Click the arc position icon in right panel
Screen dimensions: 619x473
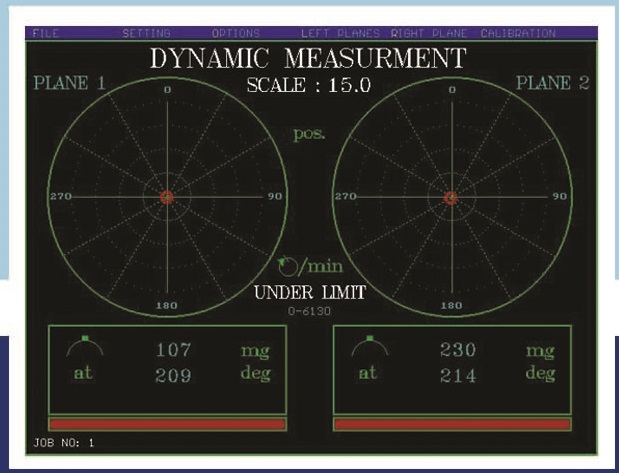tap(370, 347)
